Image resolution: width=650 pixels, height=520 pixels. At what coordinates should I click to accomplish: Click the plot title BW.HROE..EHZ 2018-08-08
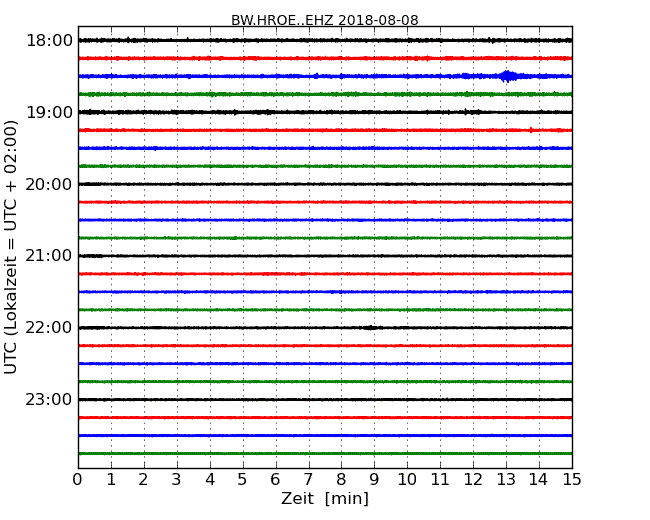(x=325, y=20)
